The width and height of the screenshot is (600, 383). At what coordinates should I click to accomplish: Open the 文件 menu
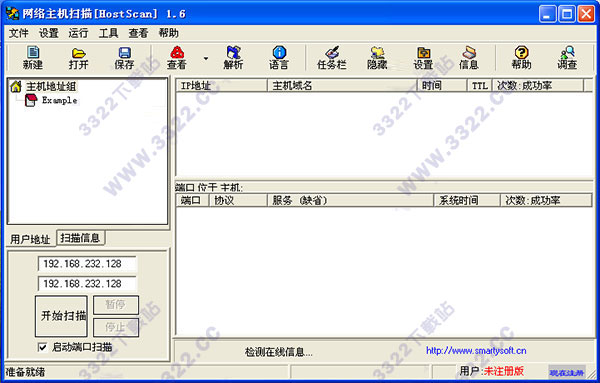18,33
